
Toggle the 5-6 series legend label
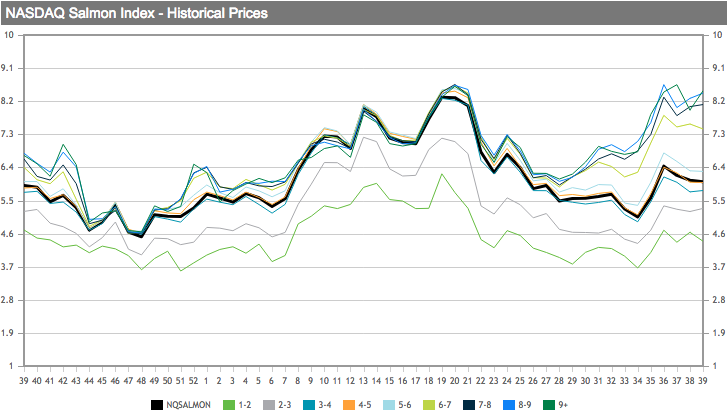404,405
